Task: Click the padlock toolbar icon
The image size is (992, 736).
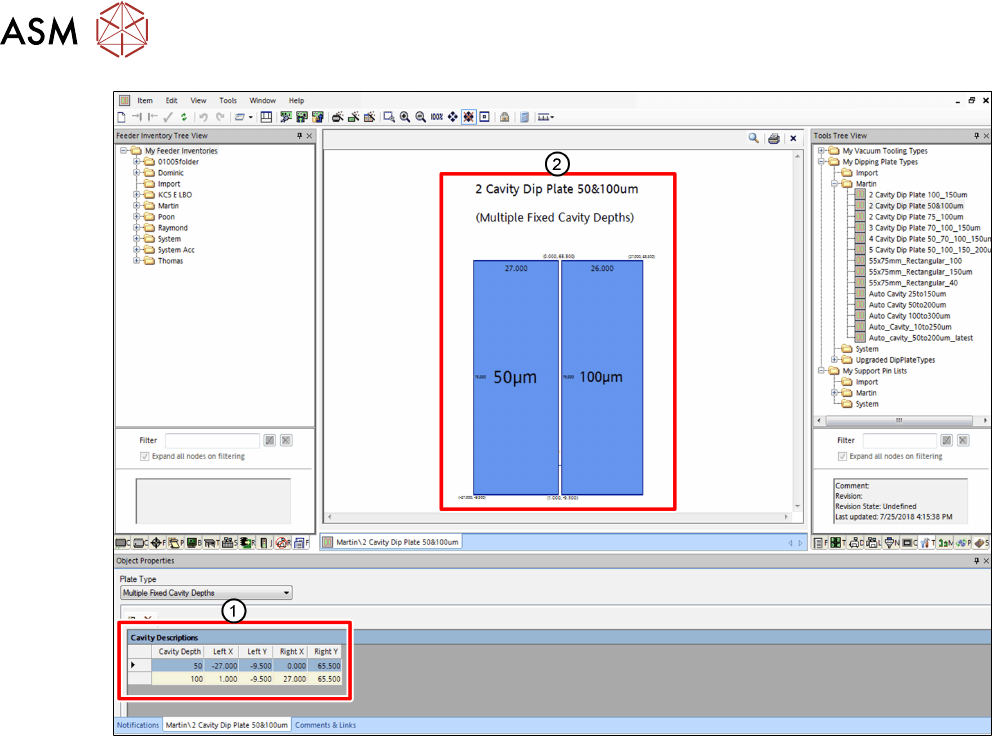Action: pyautogui.click(x=504, y=117)
